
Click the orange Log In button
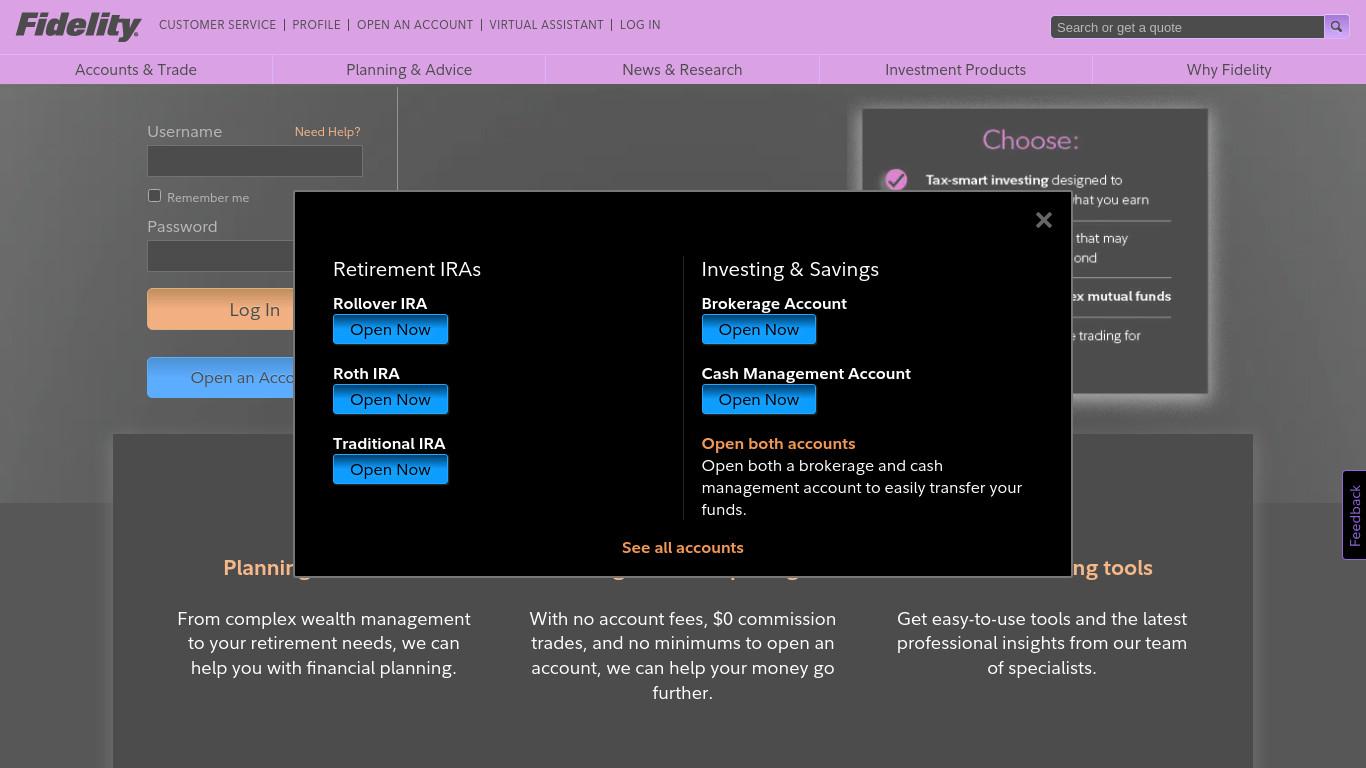click(x=221, y=309)
